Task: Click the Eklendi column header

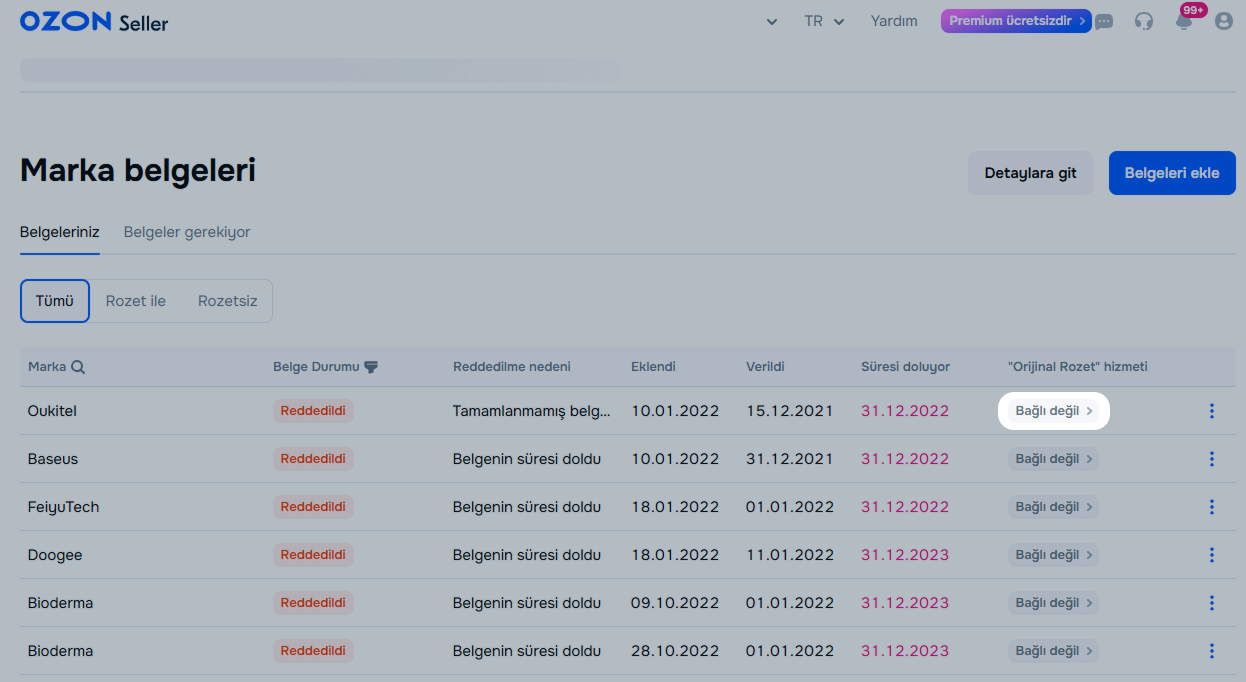Action: point(653,367)
